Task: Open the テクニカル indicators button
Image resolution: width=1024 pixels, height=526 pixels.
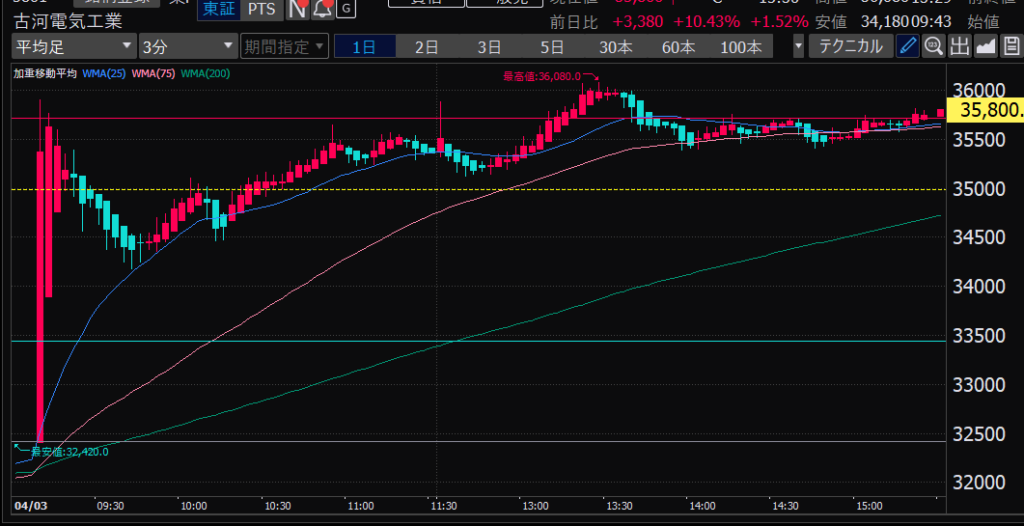Action: click(851, 46)
